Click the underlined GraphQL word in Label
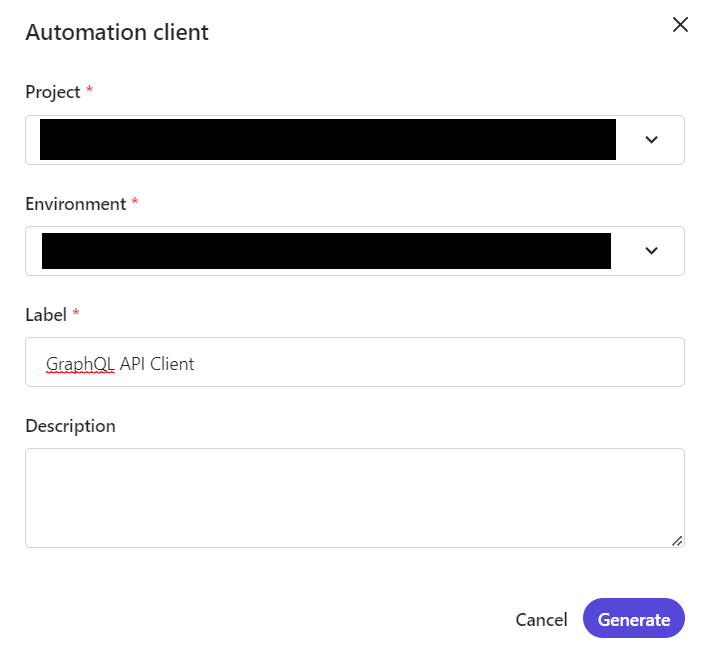 click(x=80, y=364)
